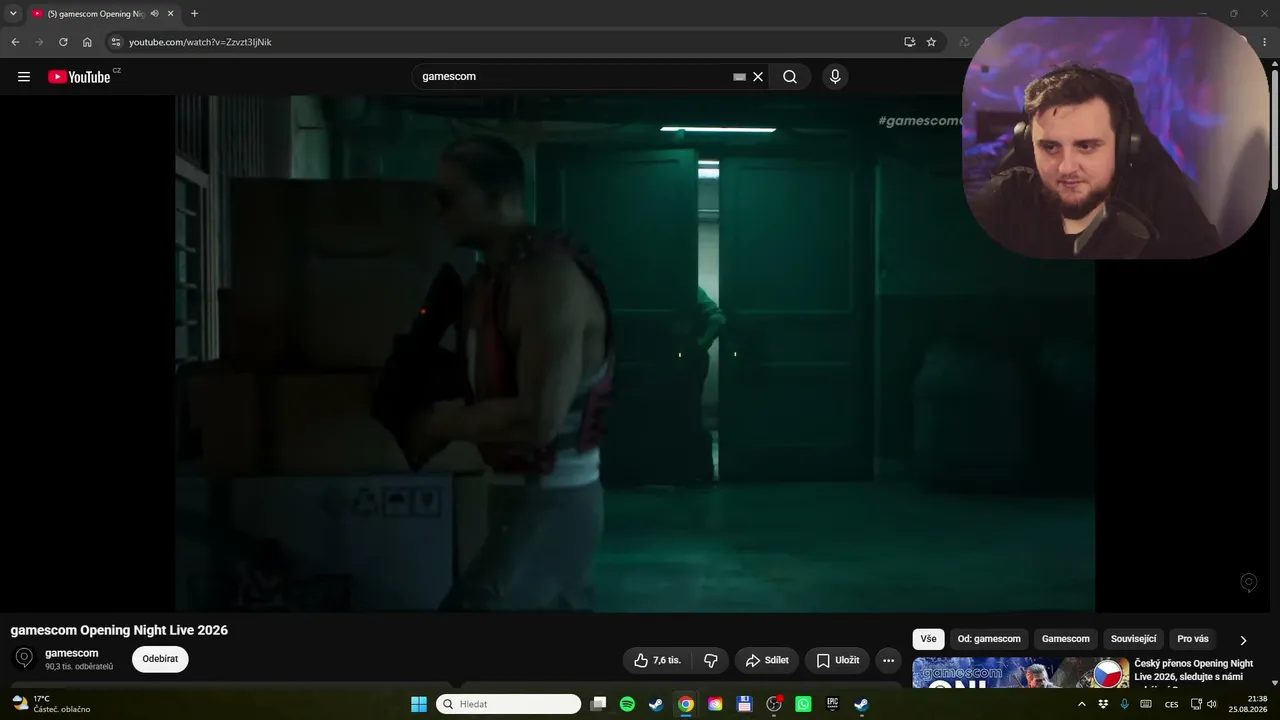The width and height of the screenshot is (1280, 720).
Task: Clear the gamescom search query
Action: [758, 77]
